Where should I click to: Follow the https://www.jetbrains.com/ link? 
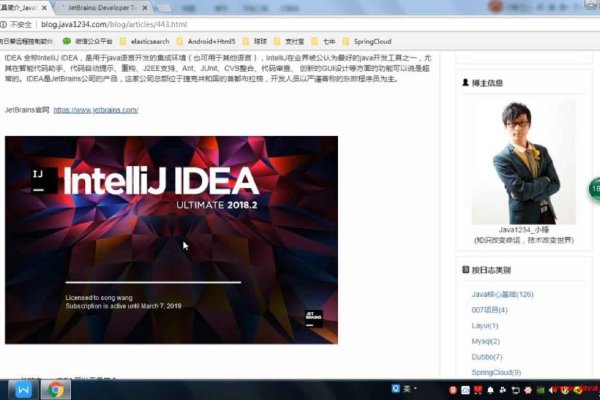point(96,110)
